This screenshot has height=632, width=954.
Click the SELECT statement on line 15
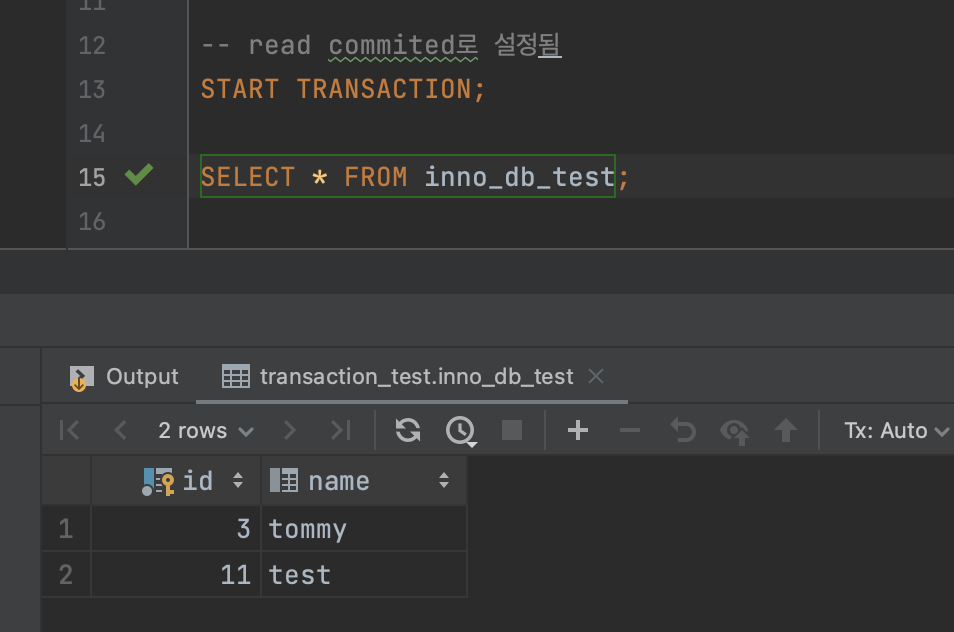tap(407, 177)
